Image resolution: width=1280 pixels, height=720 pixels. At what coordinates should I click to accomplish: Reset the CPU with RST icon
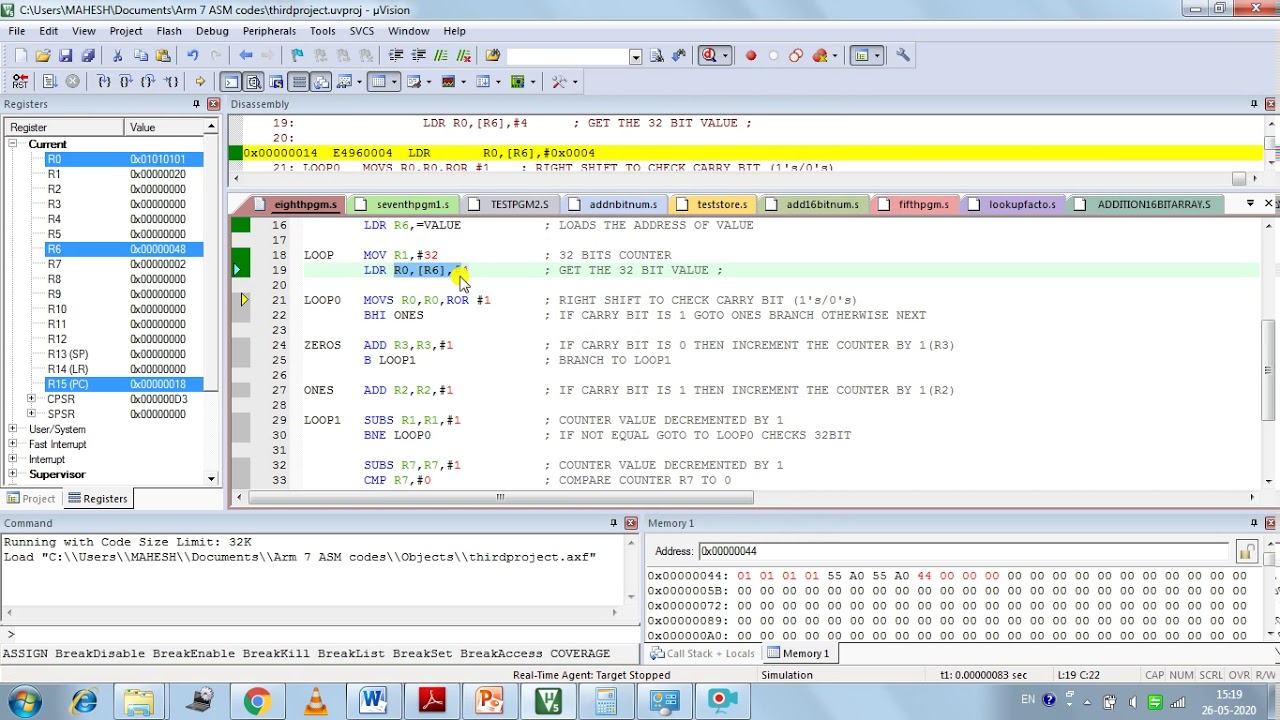coord(20,82)
